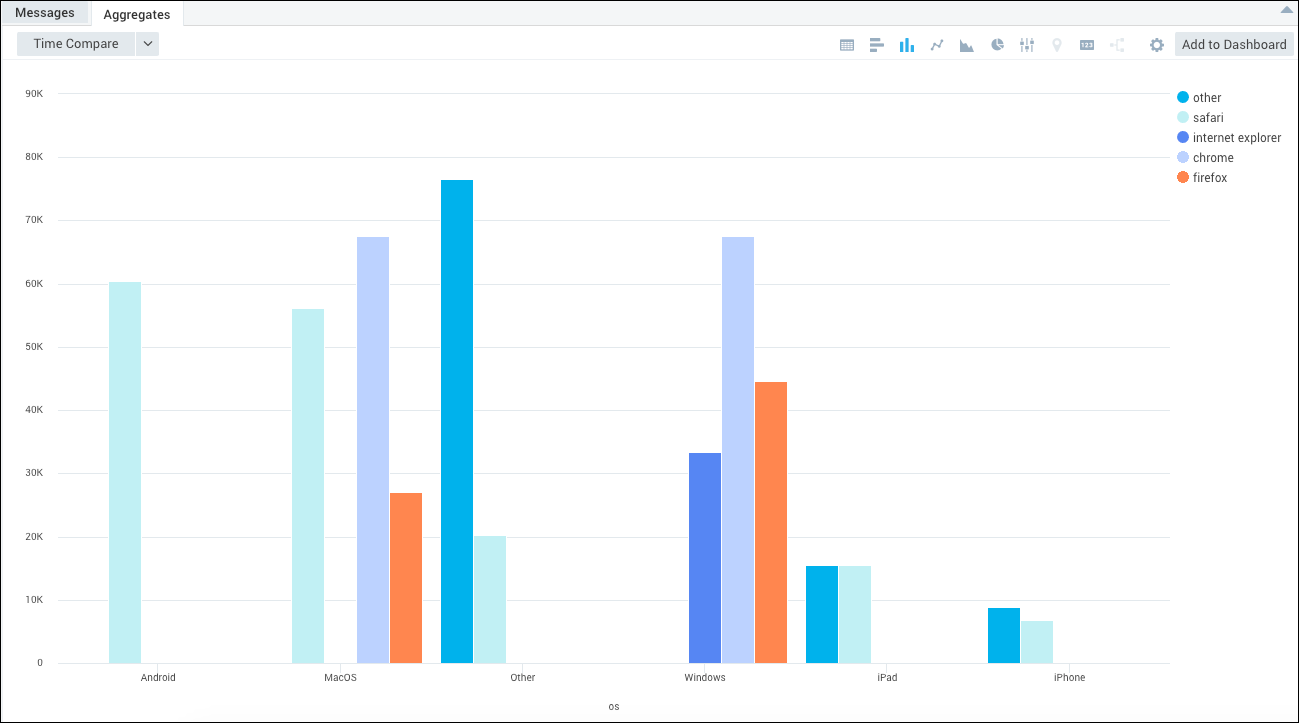
Task: Open the Time Compare dropdown arrow
Action: coord(147,43)
